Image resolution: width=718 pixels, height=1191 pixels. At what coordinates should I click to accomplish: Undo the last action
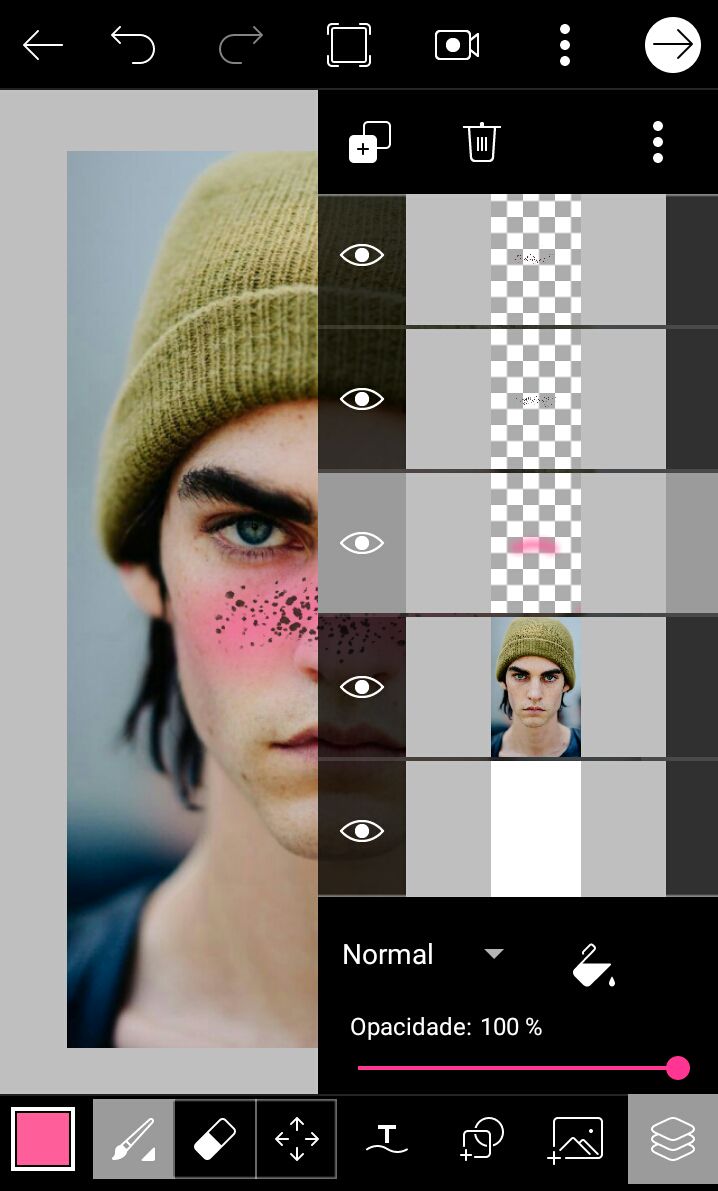[x=133, y=45]
